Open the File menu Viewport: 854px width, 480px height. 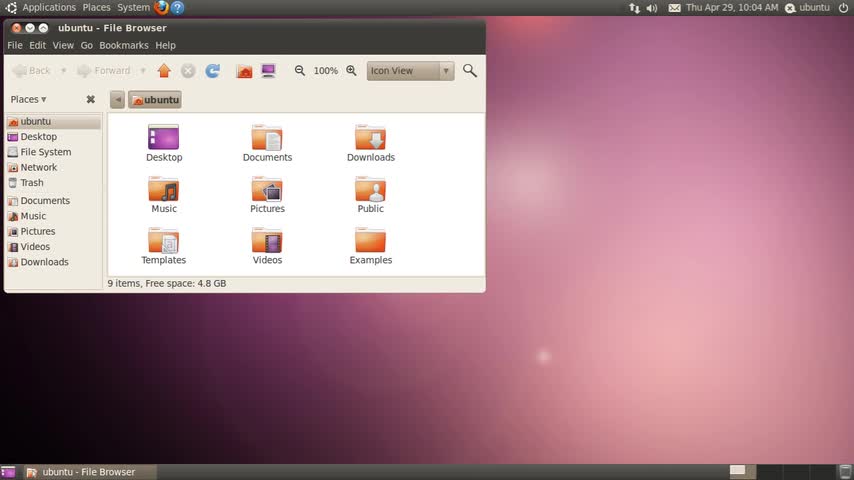pos(15,45)
